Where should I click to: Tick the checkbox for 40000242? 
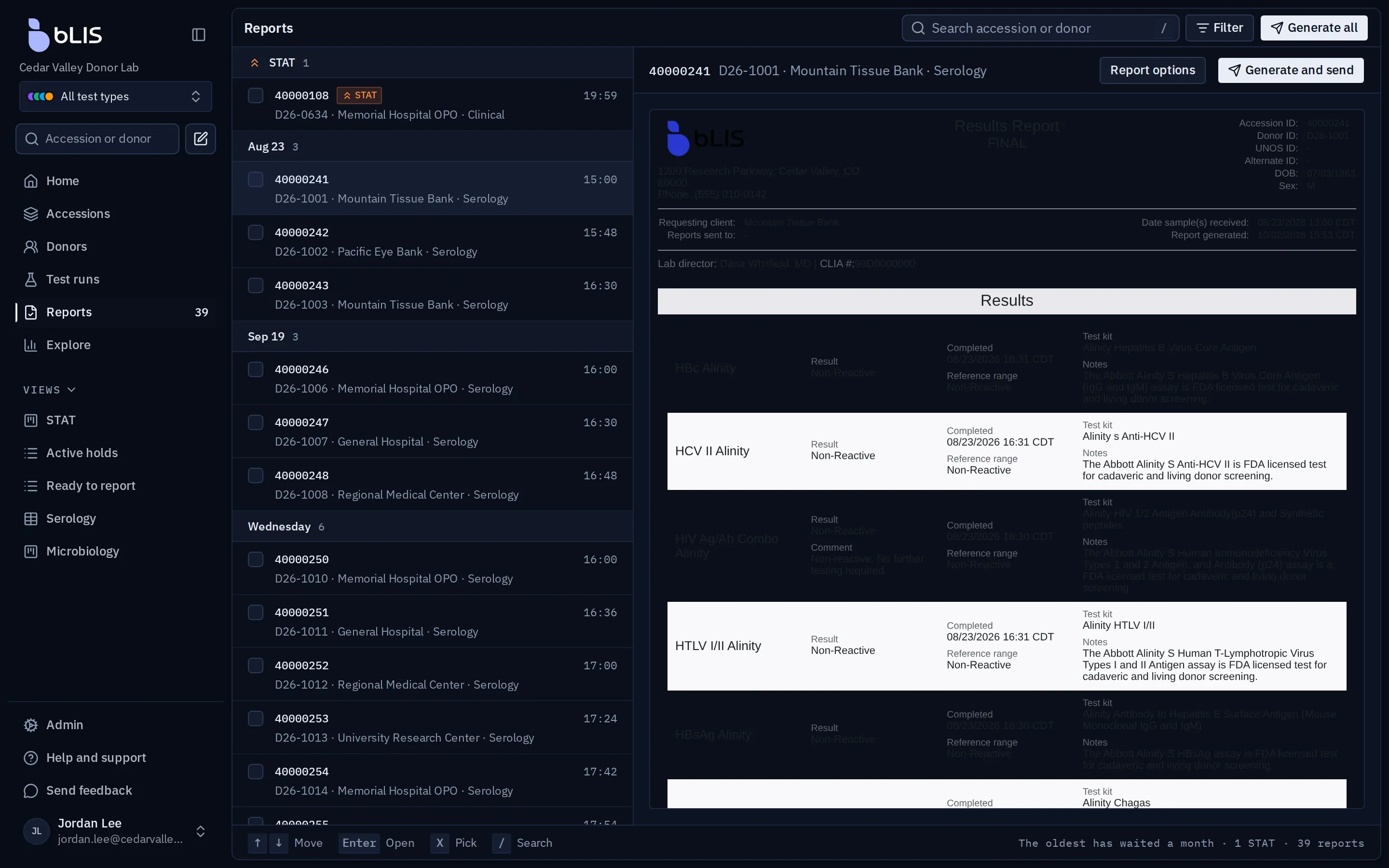pos(256,232)
